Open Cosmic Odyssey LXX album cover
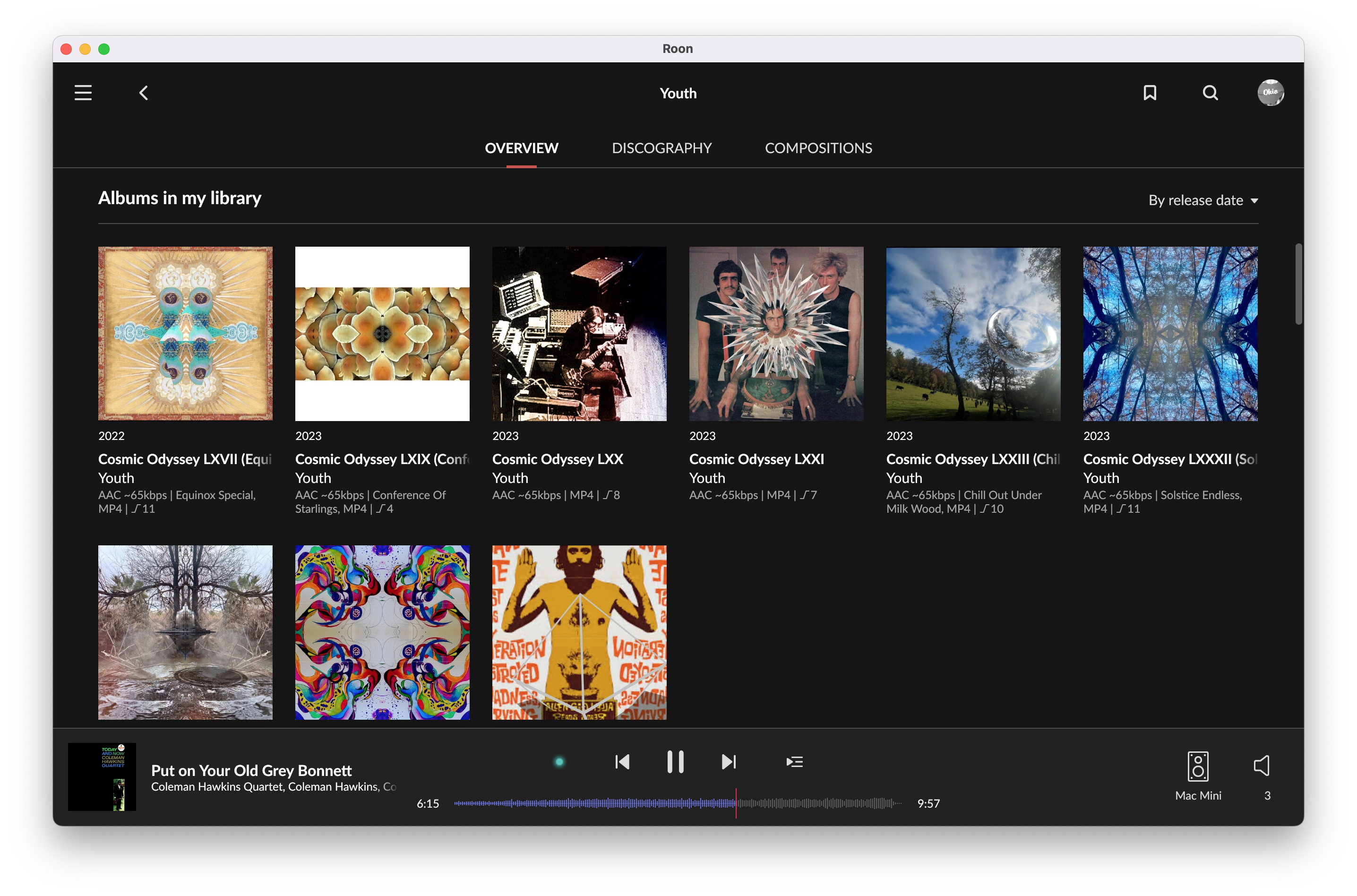Image resolution: width=1357 pixels, height=896 pixels. pos(579,334)
